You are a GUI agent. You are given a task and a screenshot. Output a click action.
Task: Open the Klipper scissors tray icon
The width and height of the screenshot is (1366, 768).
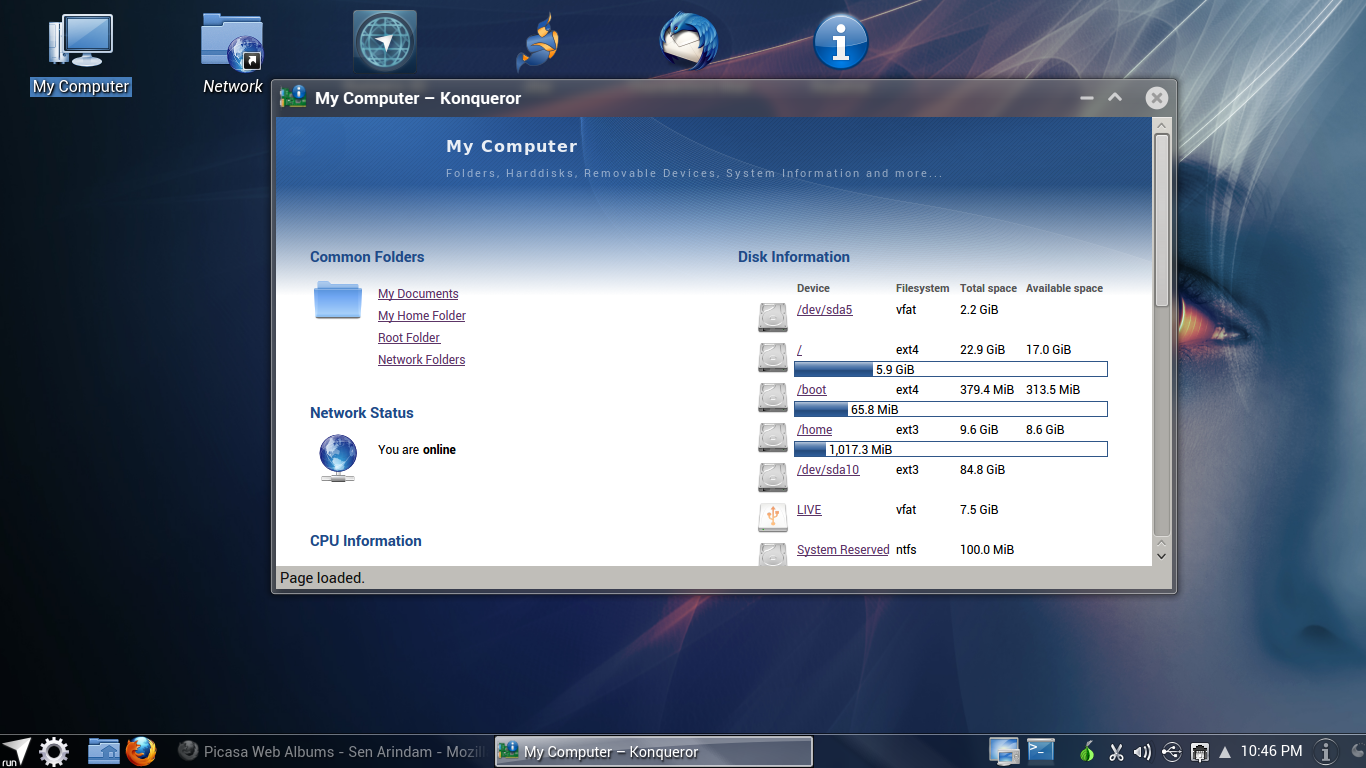click(1116, 750)
